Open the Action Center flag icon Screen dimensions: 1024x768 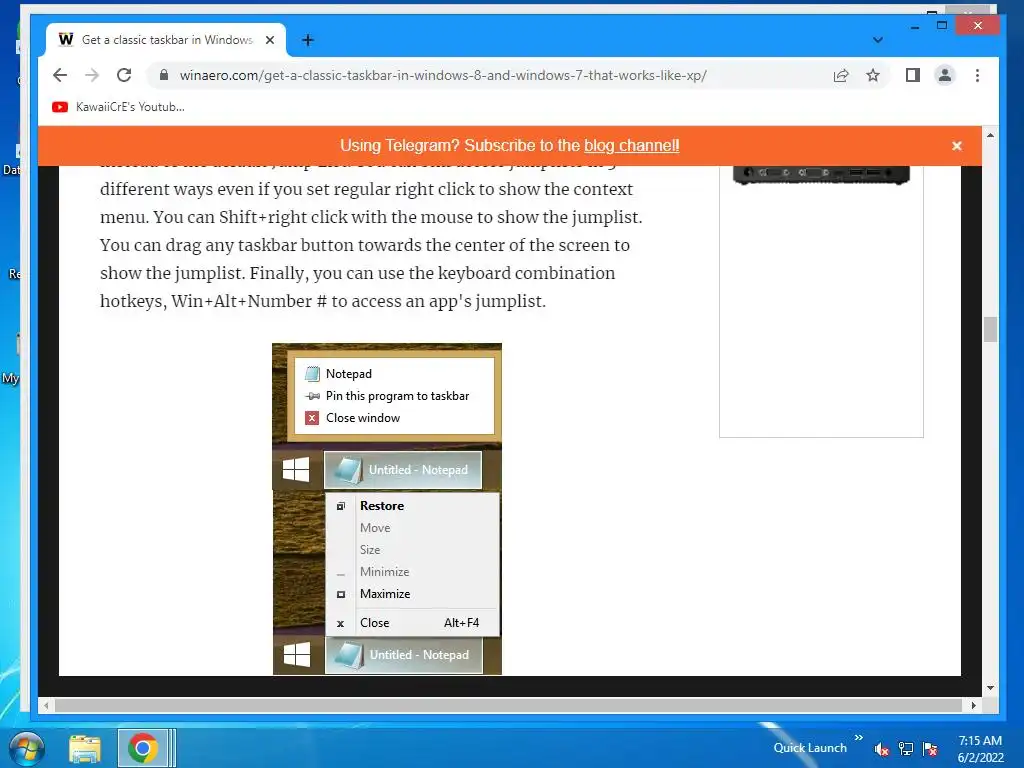(930, 749)
